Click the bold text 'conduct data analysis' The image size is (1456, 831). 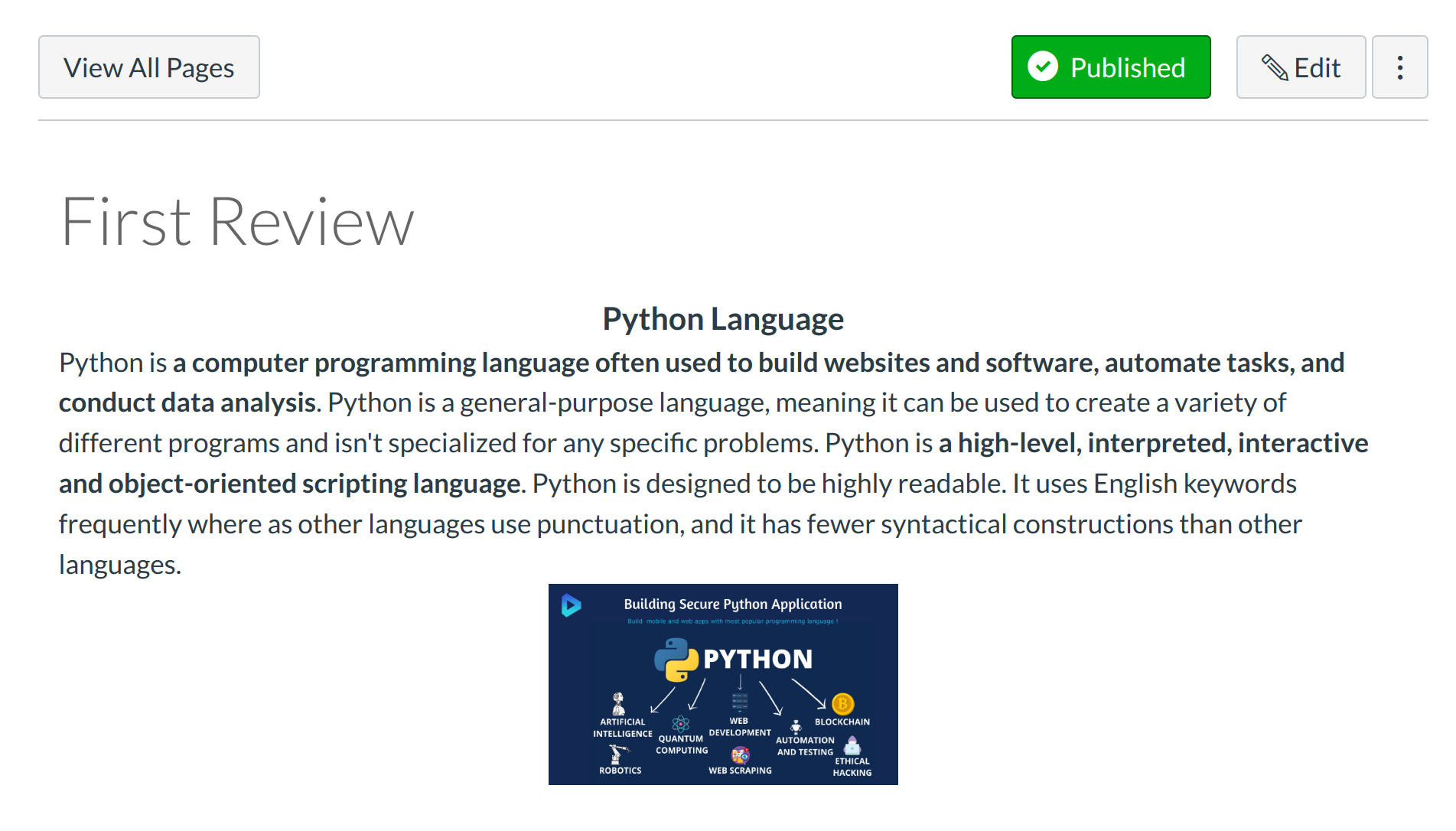coord(187,402)
